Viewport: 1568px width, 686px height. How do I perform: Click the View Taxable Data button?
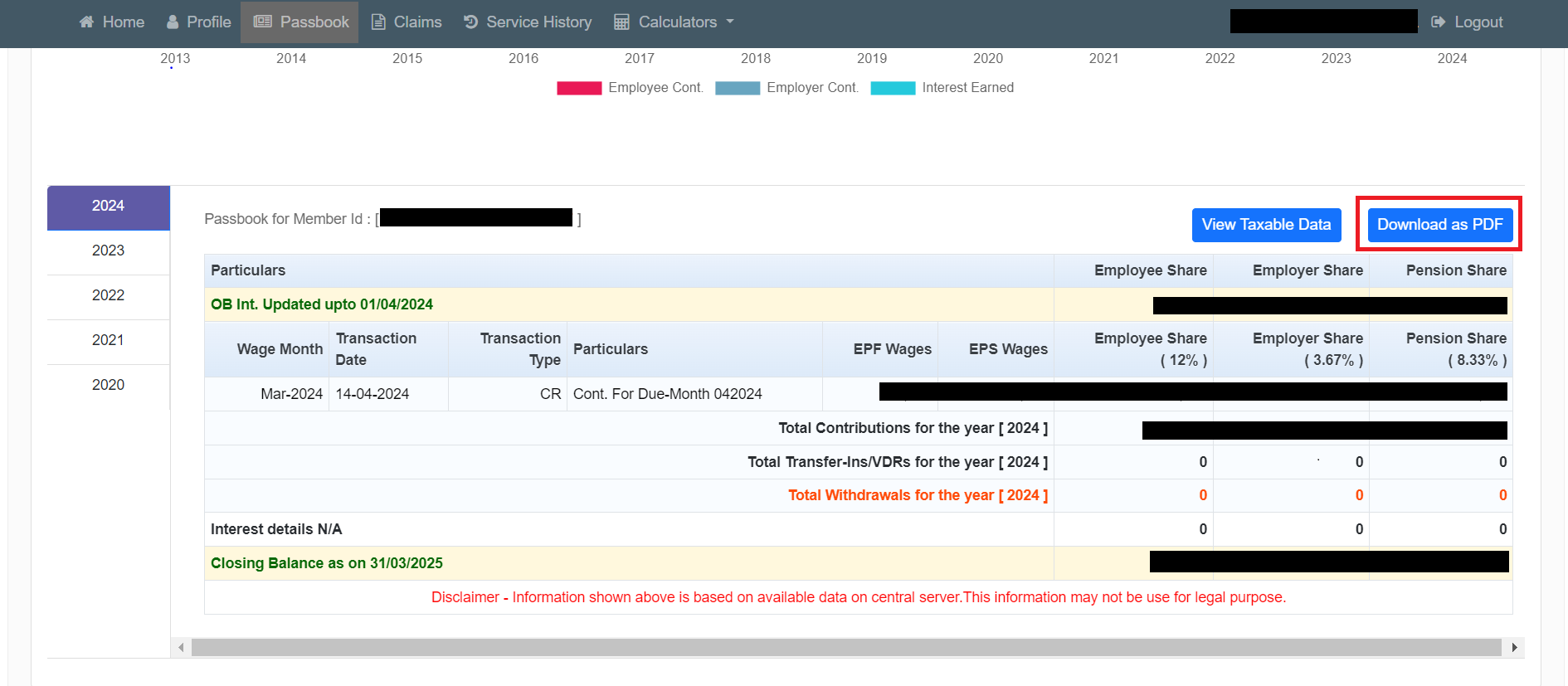[x=1266, y=225]
